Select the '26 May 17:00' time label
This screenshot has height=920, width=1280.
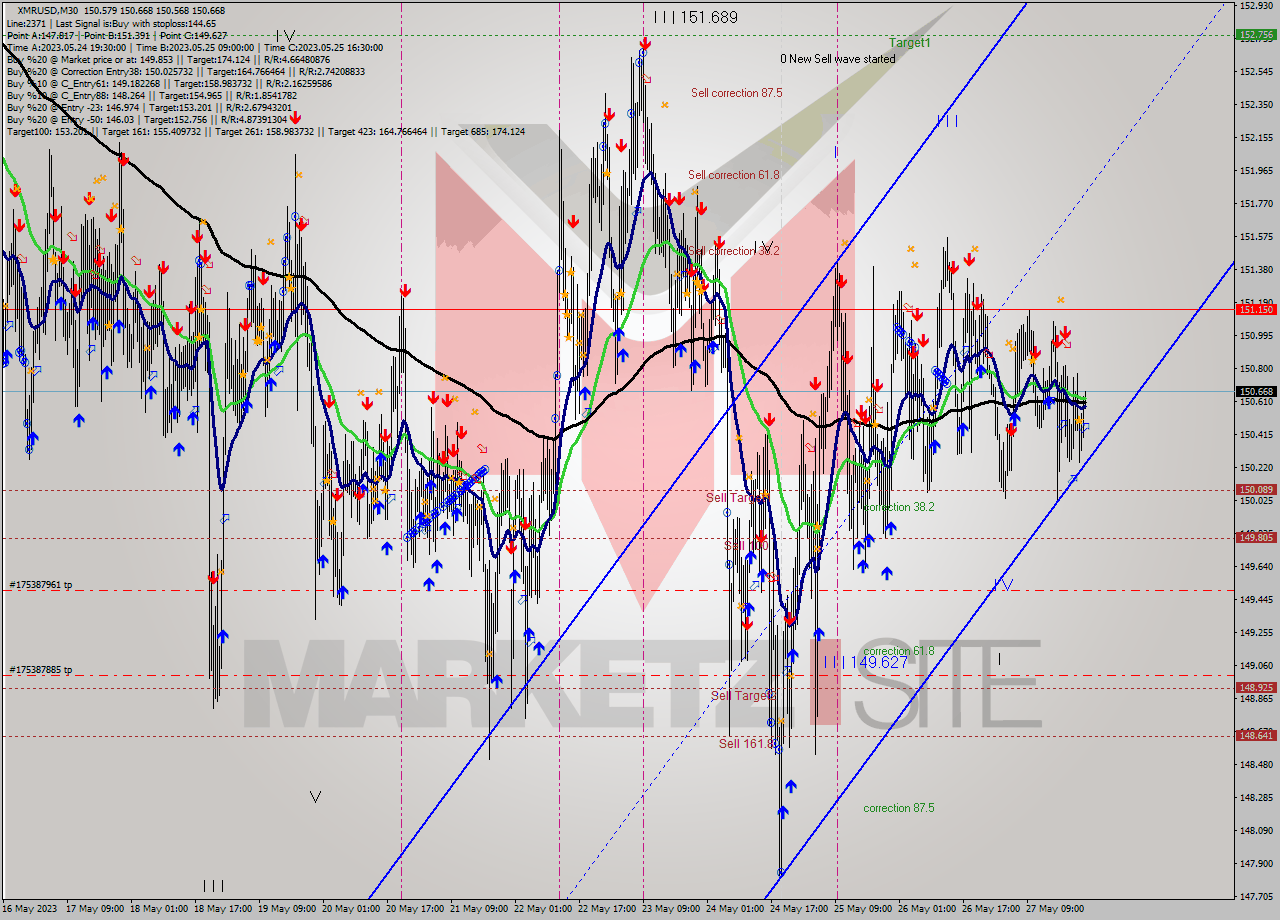click(991, 909)
